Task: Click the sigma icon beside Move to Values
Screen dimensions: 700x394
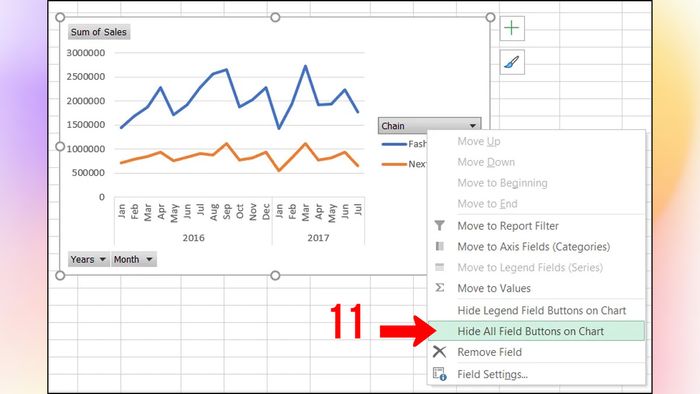Action: coord(439,288)
